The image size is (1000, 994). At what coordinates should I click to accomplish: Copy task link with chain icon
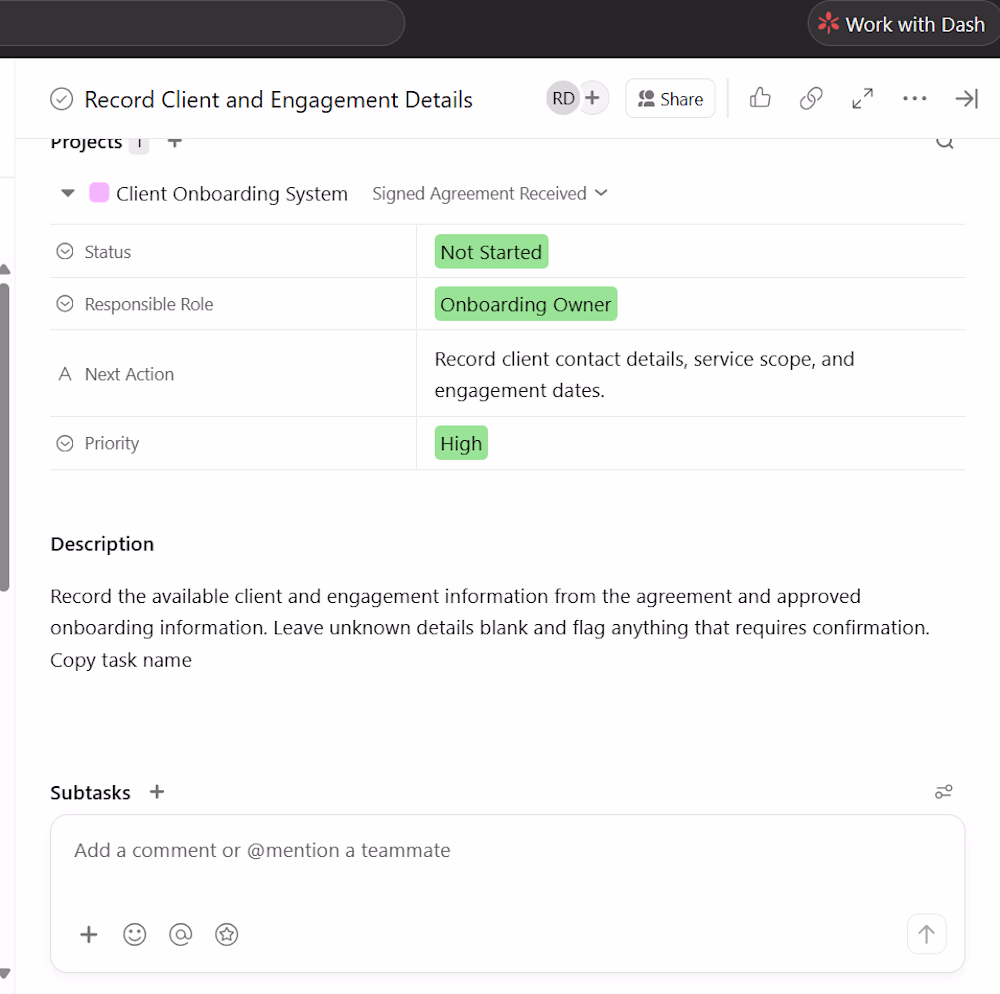coord(811,98)
